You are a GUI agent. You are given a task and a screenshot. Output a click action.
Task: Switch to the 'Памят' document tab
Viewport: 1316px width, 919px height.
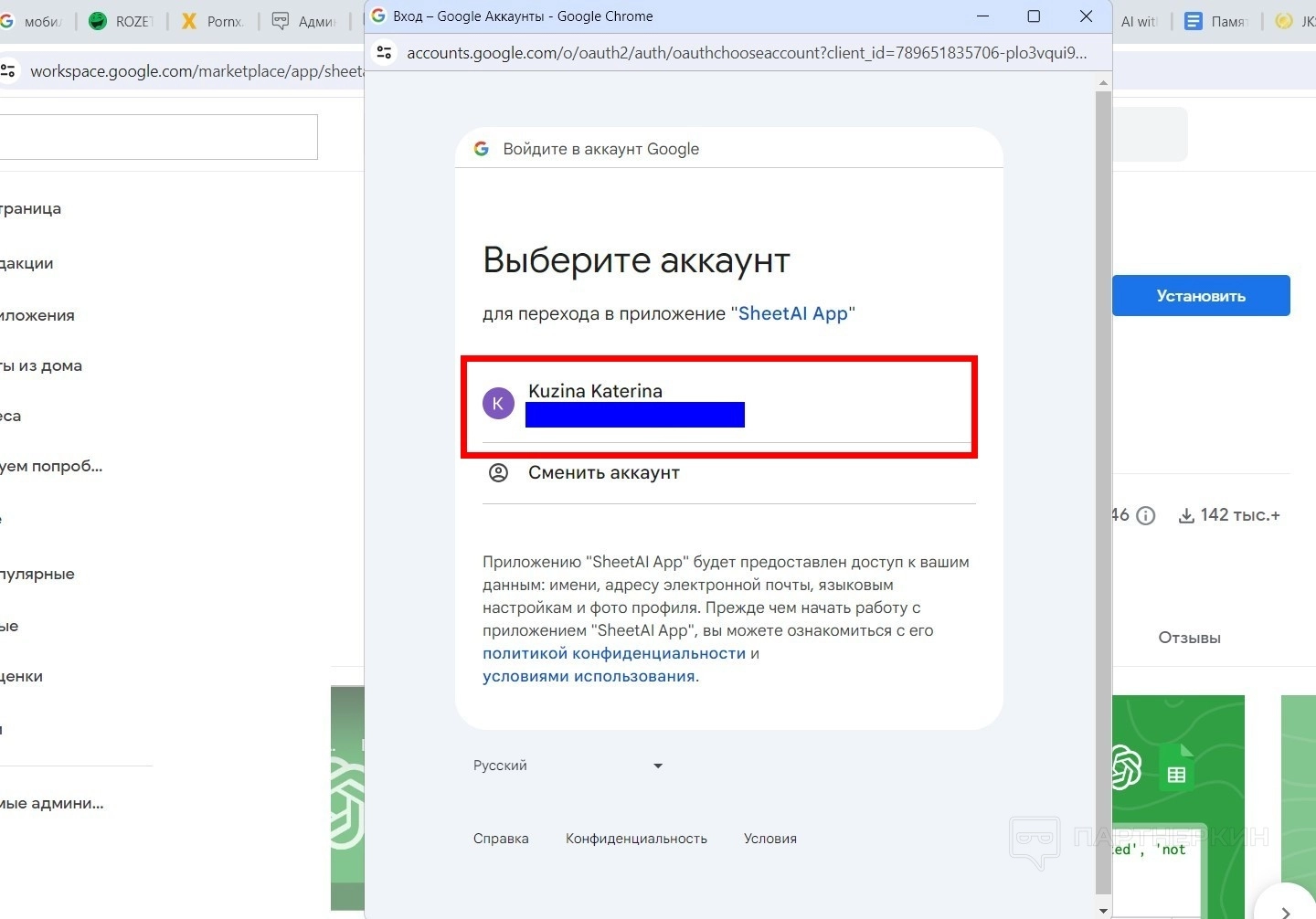[1215, 21]
